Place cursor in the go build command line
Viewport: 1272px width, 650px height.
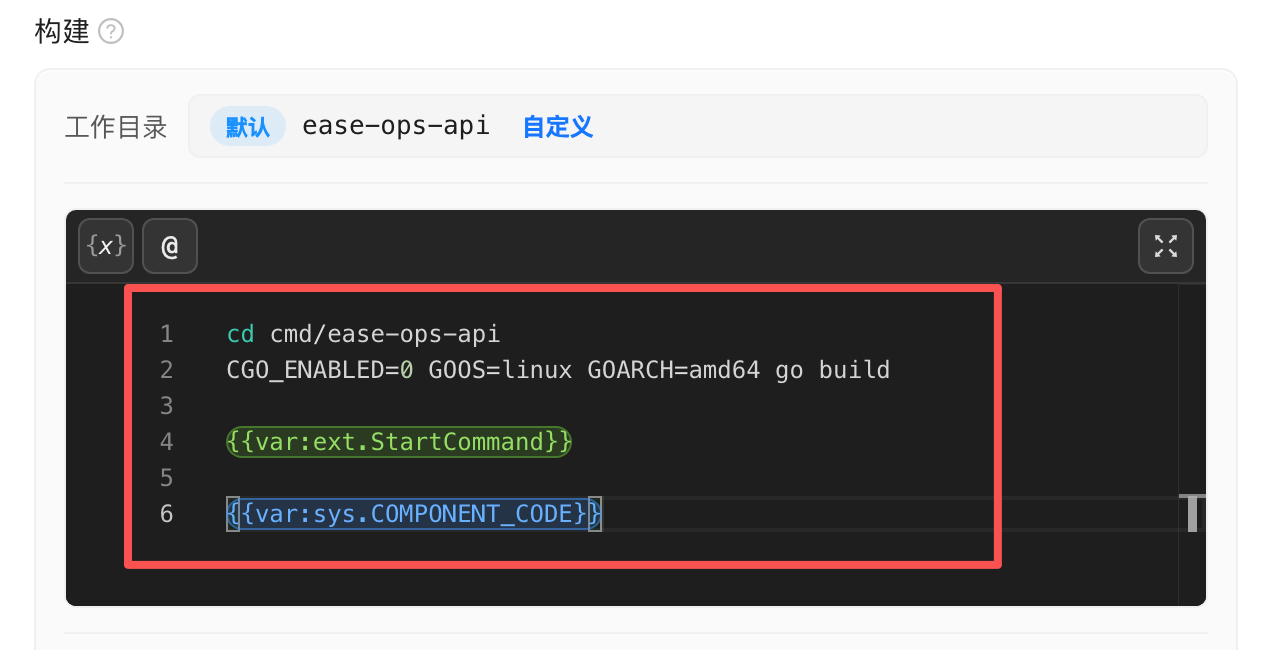pyautogui.click(x=558, y=369)
